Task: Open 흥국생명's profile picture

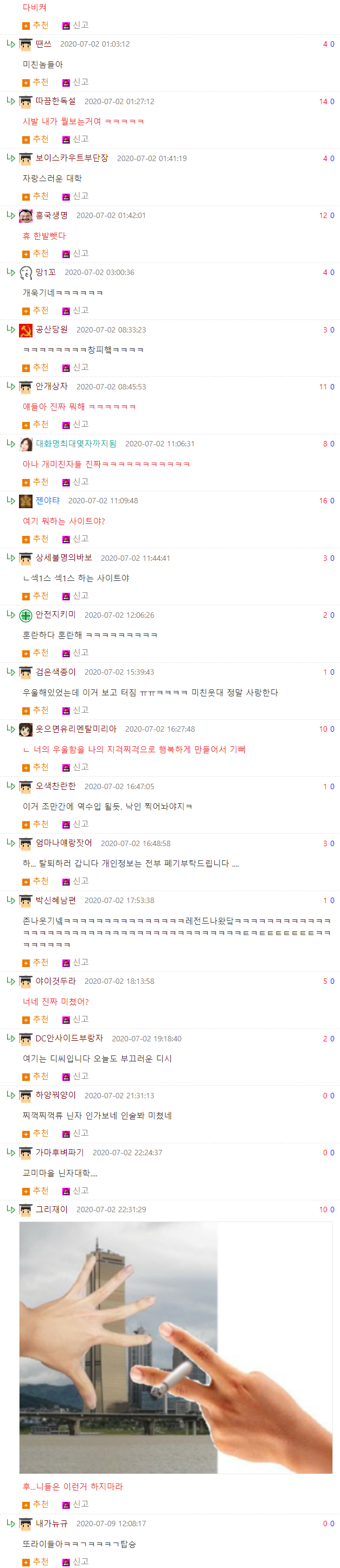Action: point(25,216)
